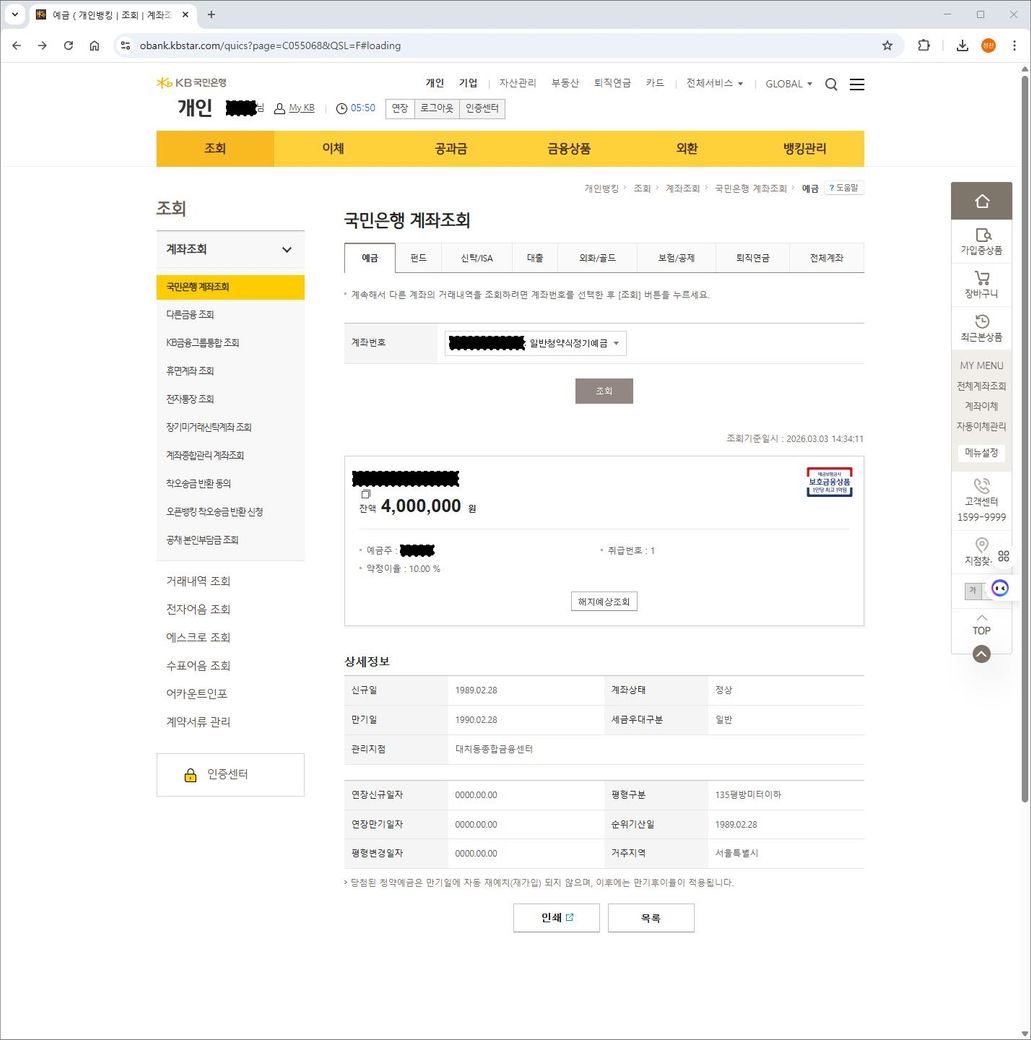Open 장바구니 cart icon in sidebar
Viewport: 1031px width, 1040px height.
[981, 278]
